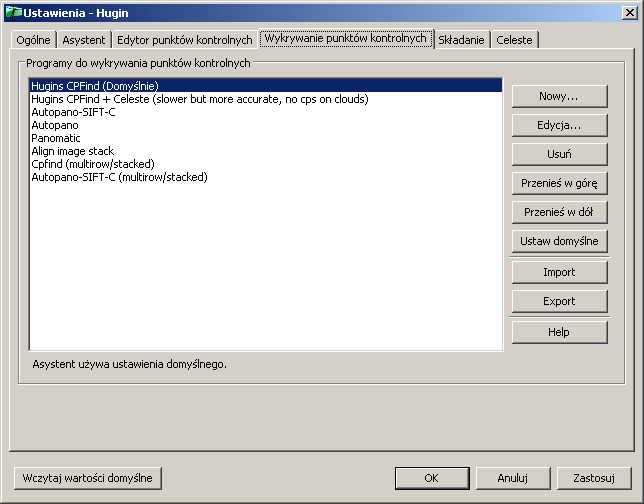Switch to the Ogólne tab
The width and height of the screenshot is (644, 504).
click(34, 40)
